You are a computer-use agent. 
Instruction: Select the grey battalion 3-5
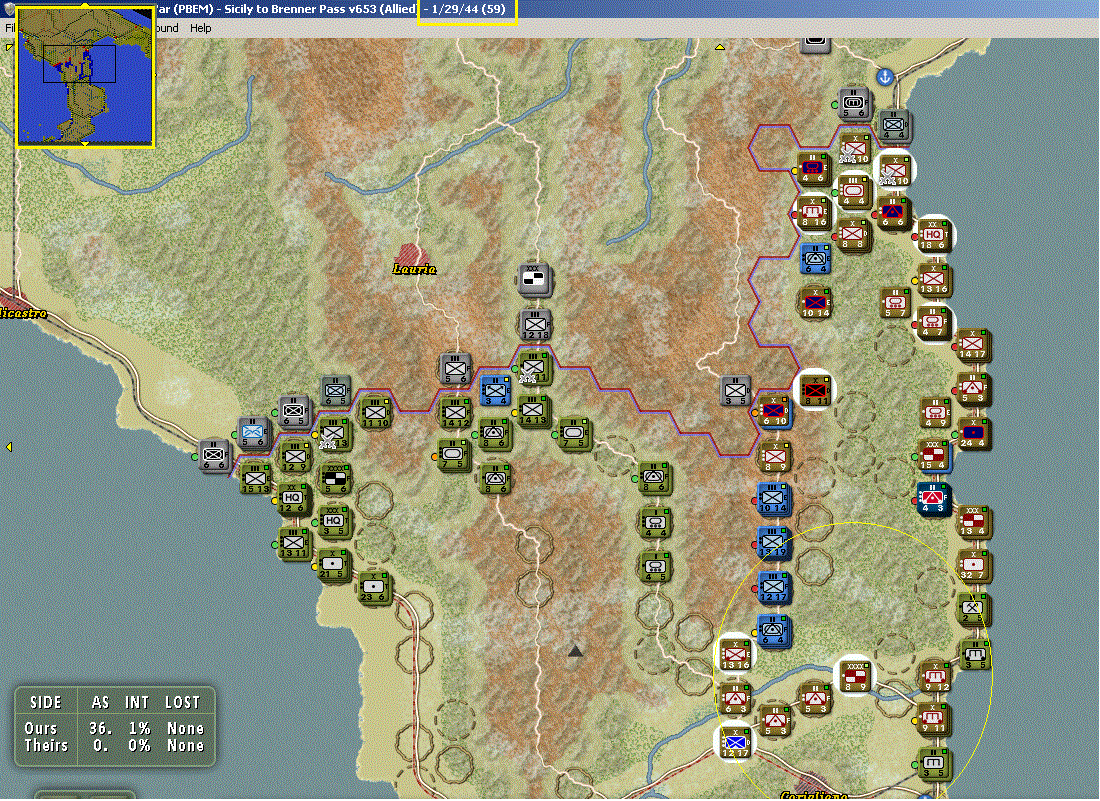736,391
